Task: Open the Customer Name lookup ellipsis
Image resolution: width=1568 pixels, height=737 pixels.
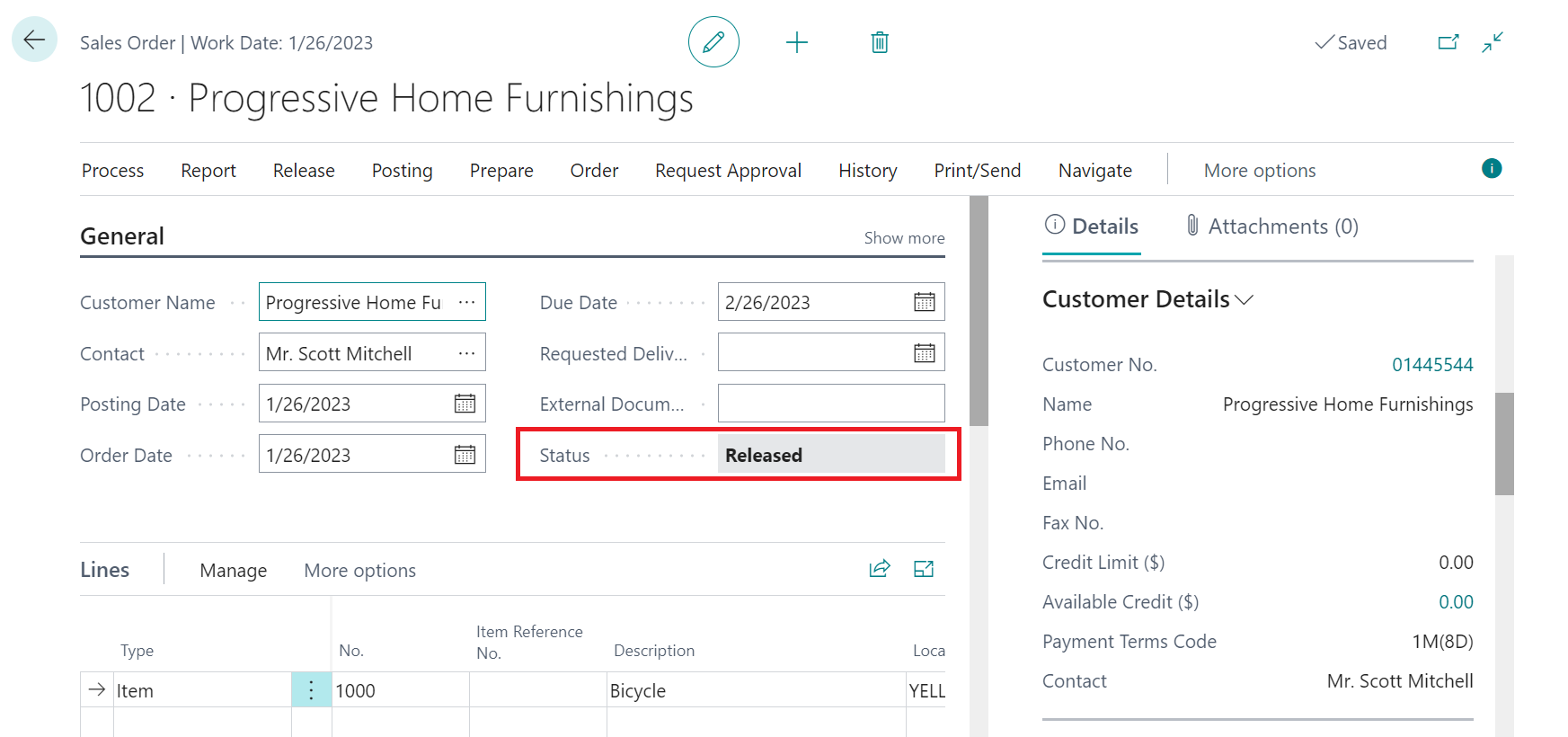Action: pos(466,302)
